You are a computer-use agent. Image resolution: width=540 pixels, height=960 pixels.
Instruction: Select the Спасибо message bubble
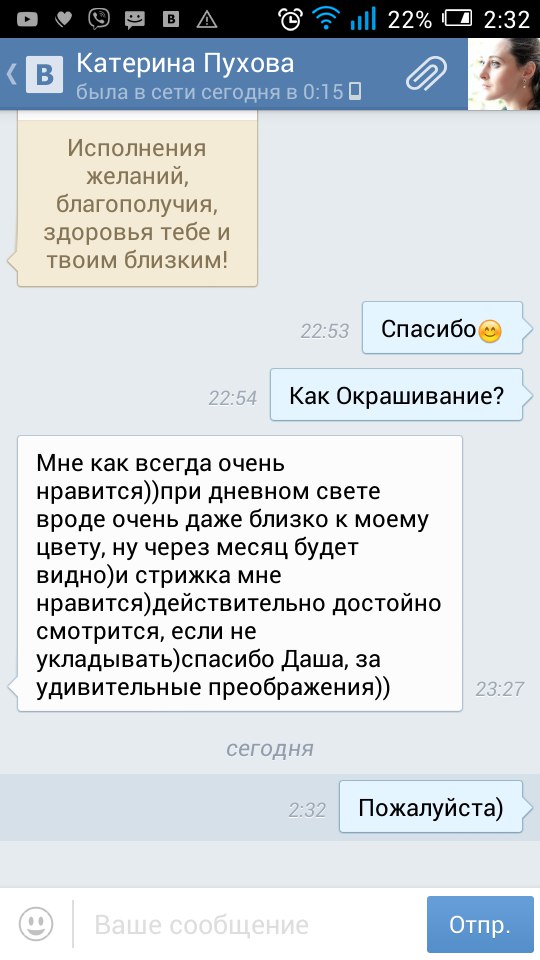[x=443, y=328]
